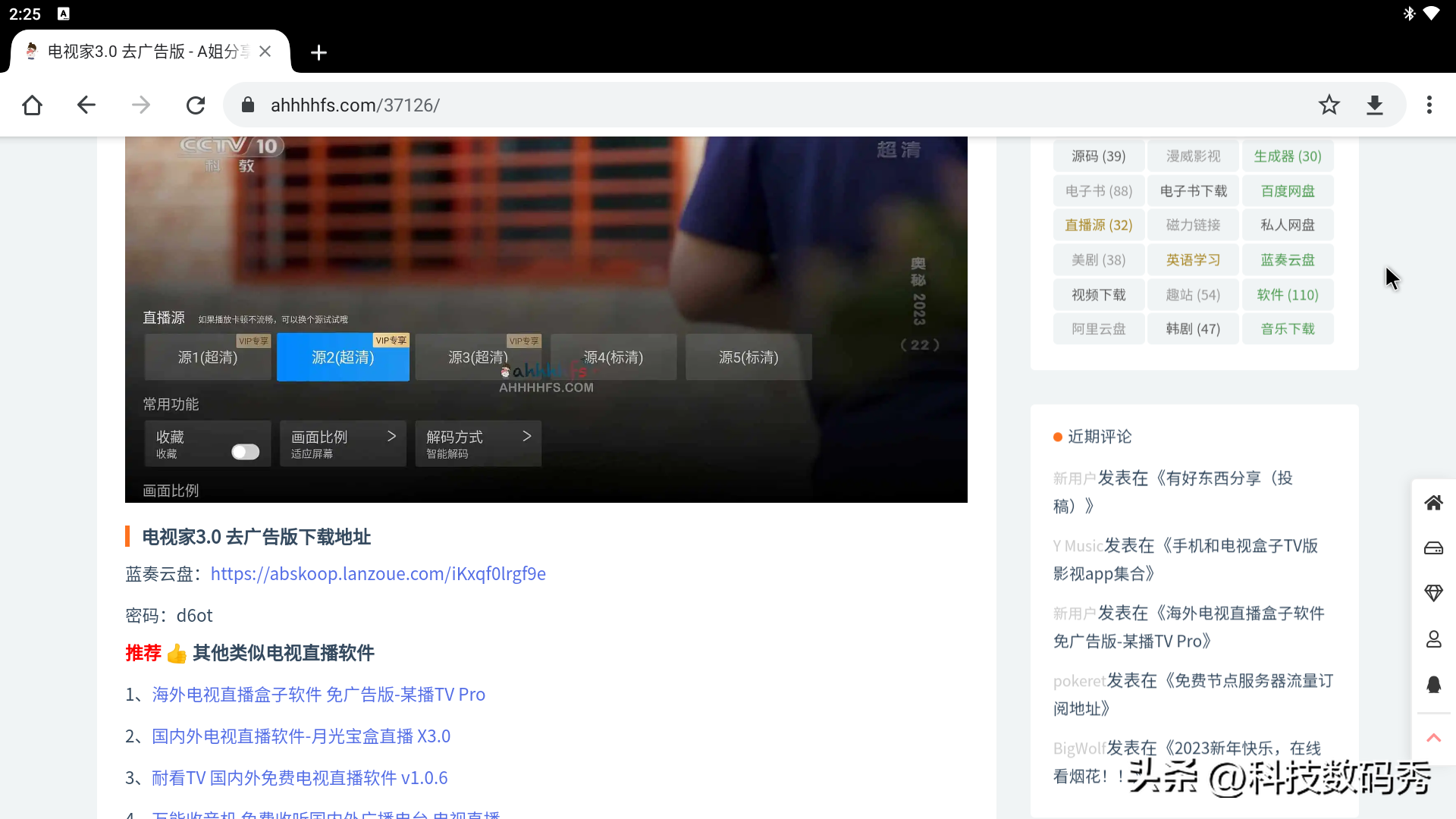Click the floating sidebar home icon

click(1433, 503)
